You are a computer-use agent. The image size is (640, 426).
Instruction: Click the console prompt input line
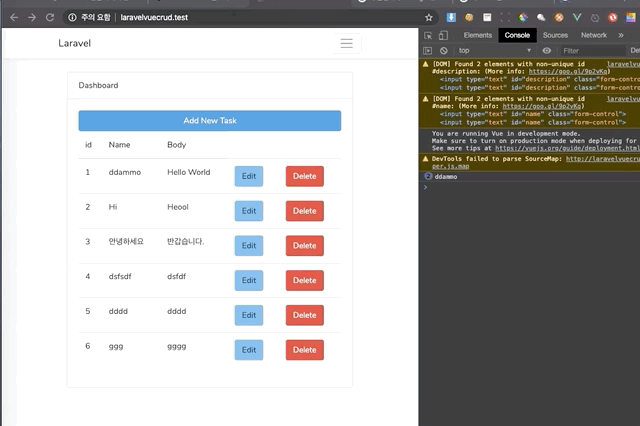pos(531,187)
